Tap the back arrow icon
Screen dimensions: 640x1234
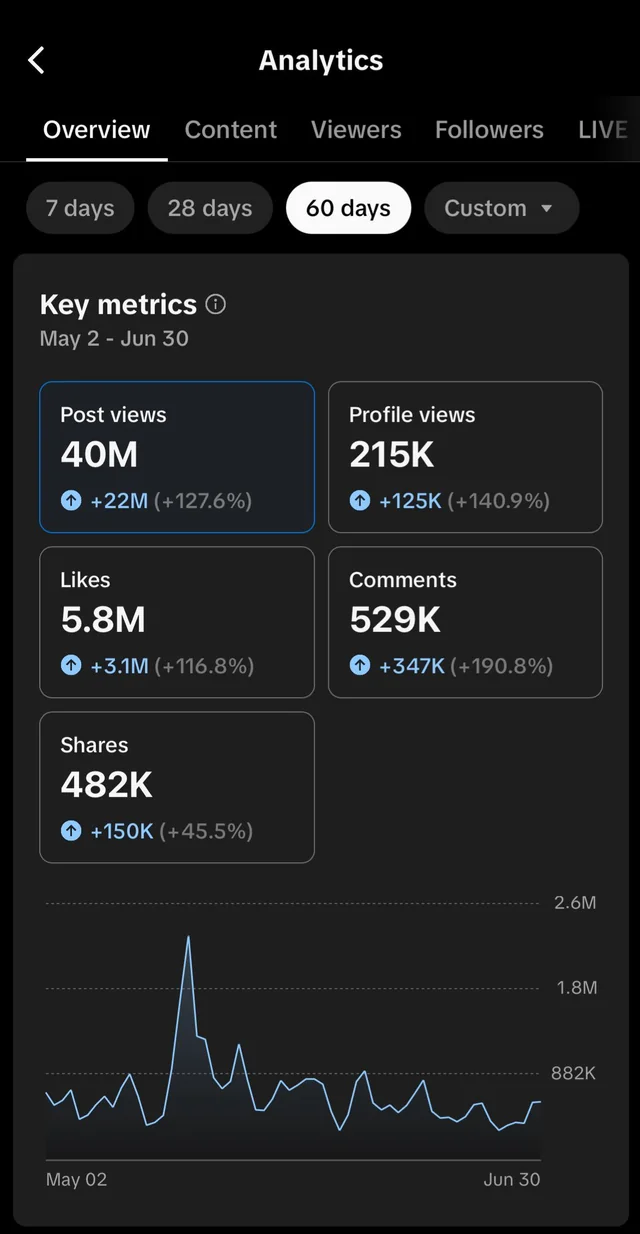(x=36, y=60)
